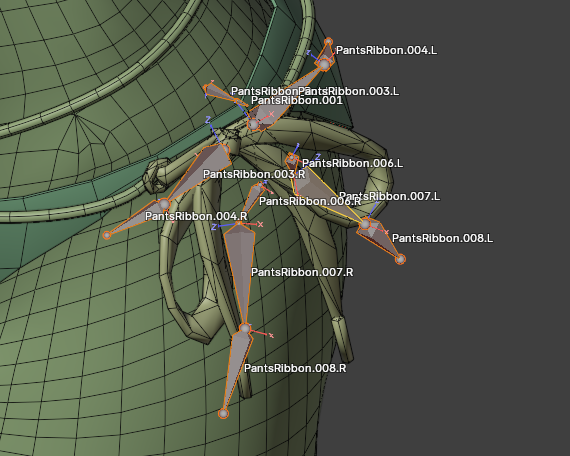Click the tail tip sphere of PantsRibbon.004.R
The image size is (570, 456).
pyautogui.click(x=107, y=235)
